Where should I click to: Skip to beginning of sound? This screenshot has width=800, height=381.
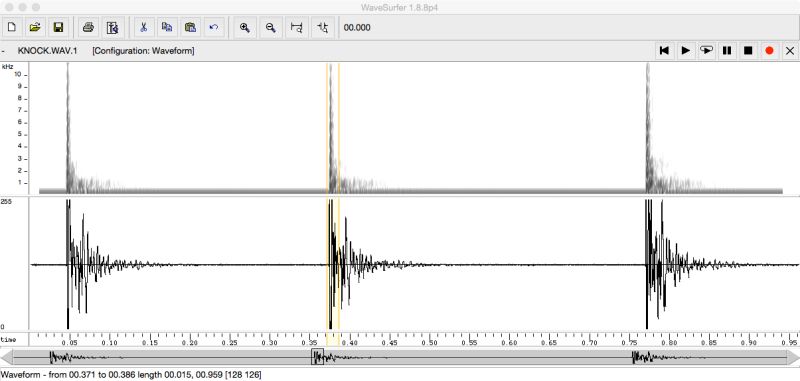(664, 50)
